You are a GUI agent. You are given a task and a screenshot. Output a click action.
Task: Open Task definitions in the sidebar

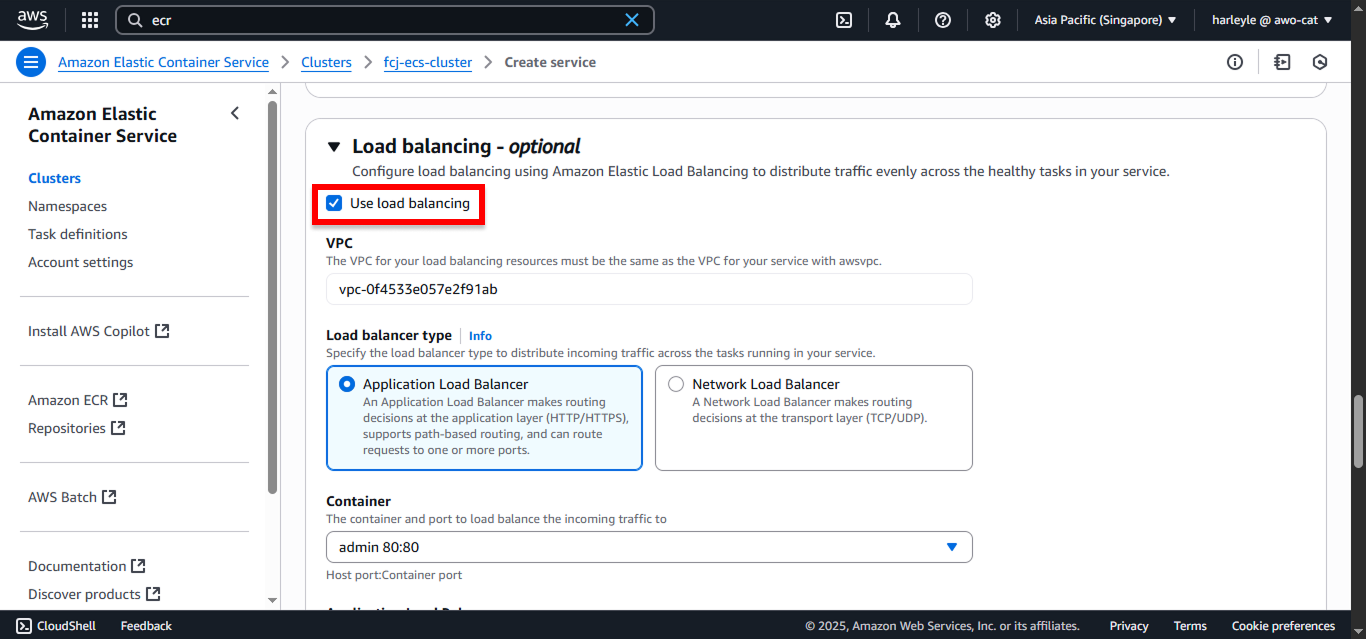[78, 234]
